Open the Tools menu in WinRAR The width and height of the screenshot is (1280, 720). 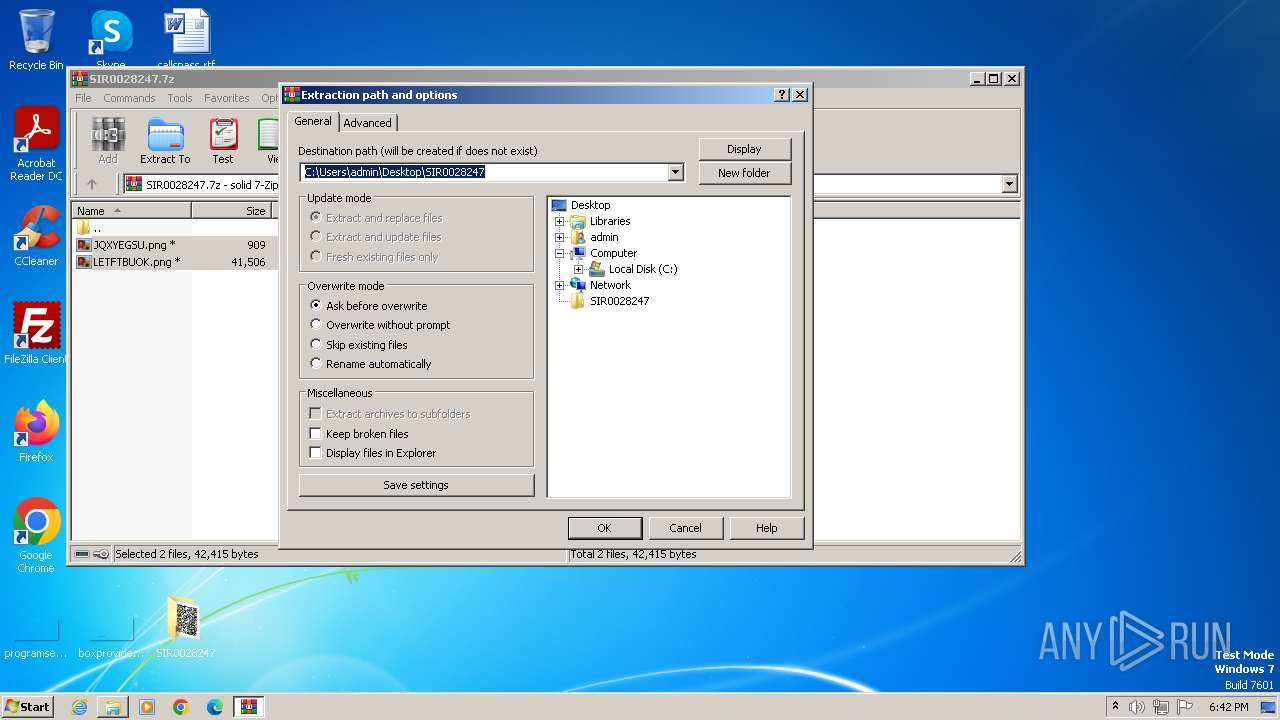[x=180, y=98]
